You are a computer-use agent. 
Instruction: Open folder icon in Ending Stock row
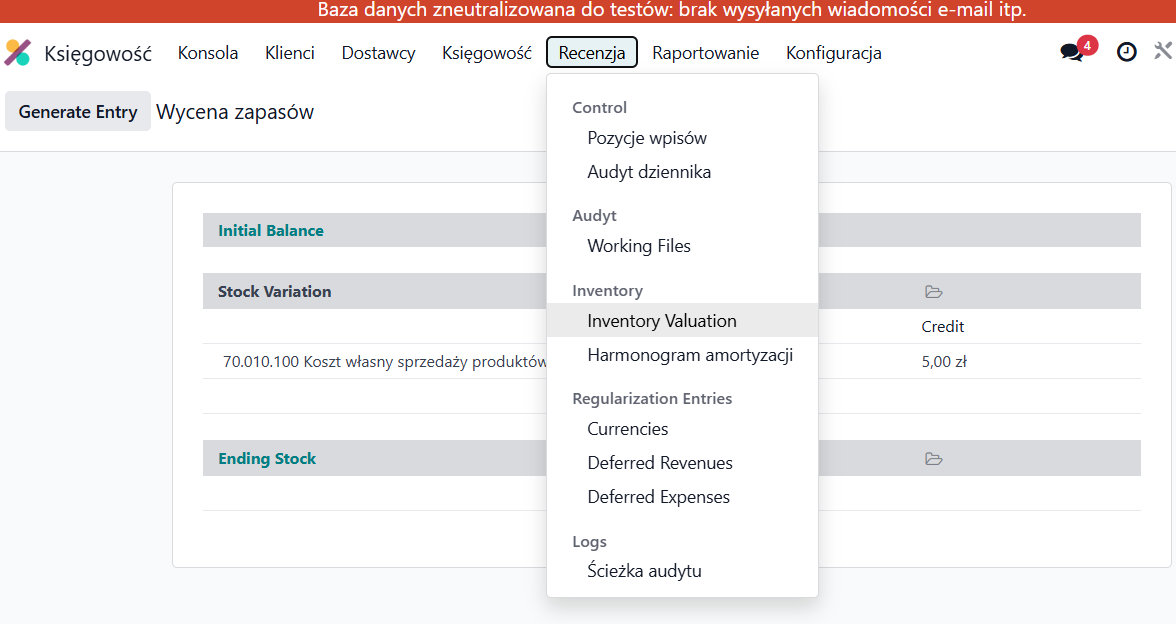click(x=934, y=459)
